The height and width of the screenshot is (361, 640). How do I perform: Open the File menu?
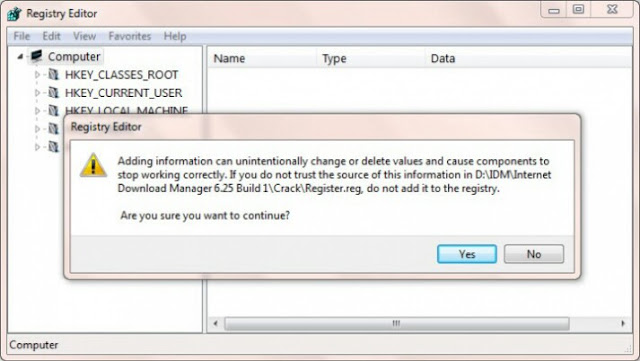(22, 36)
